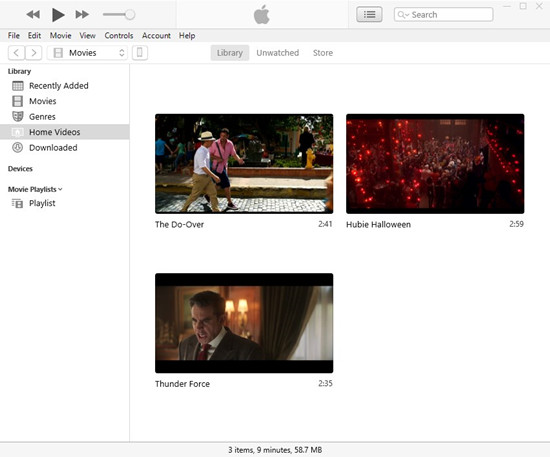Click the Devices section header
This screenshot has height=457, width=550.
pyautogui.click(x=20, y=169)
